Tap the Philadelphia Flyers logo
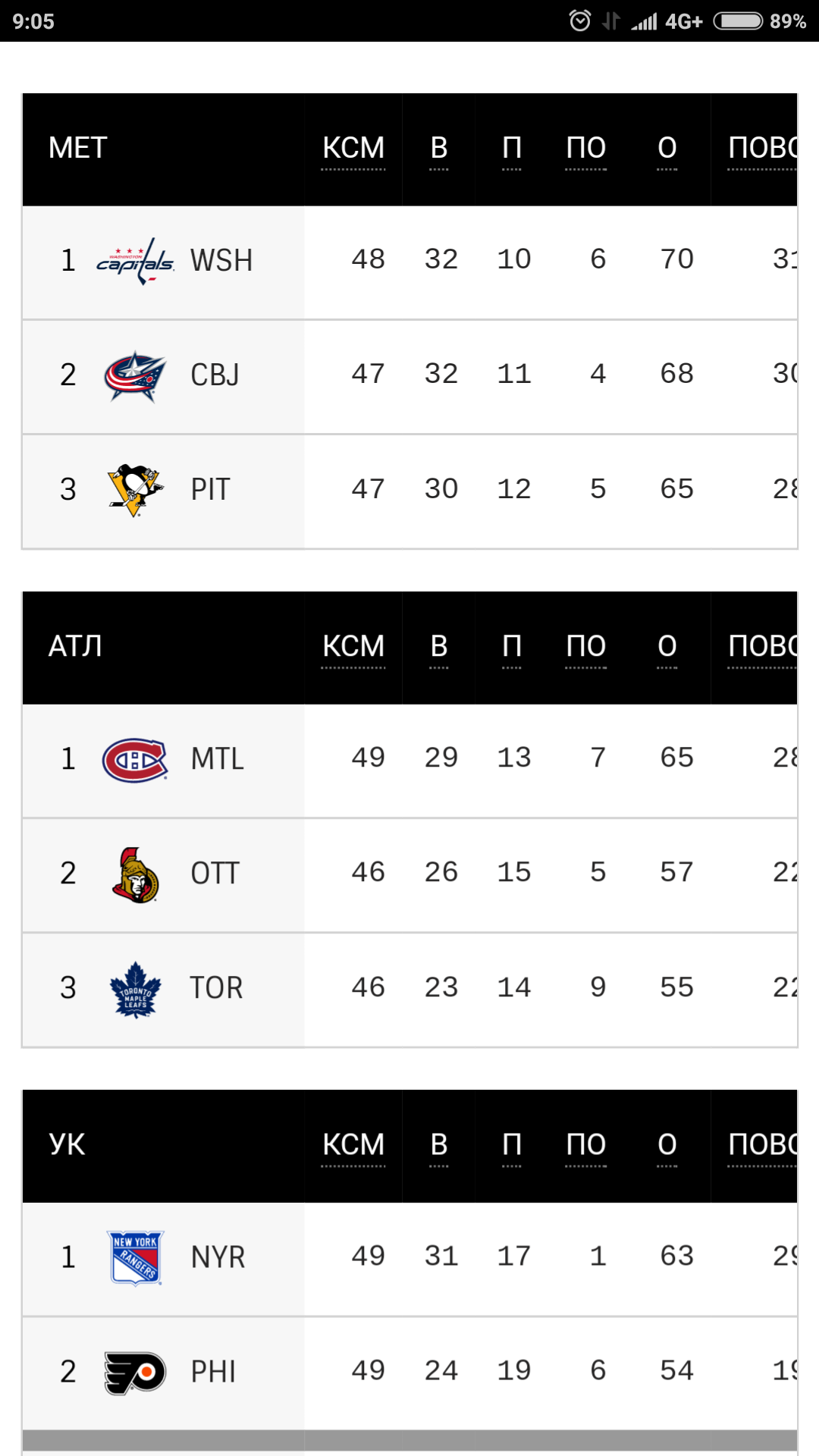The image size is (819, 1456). coord(135,1373)
